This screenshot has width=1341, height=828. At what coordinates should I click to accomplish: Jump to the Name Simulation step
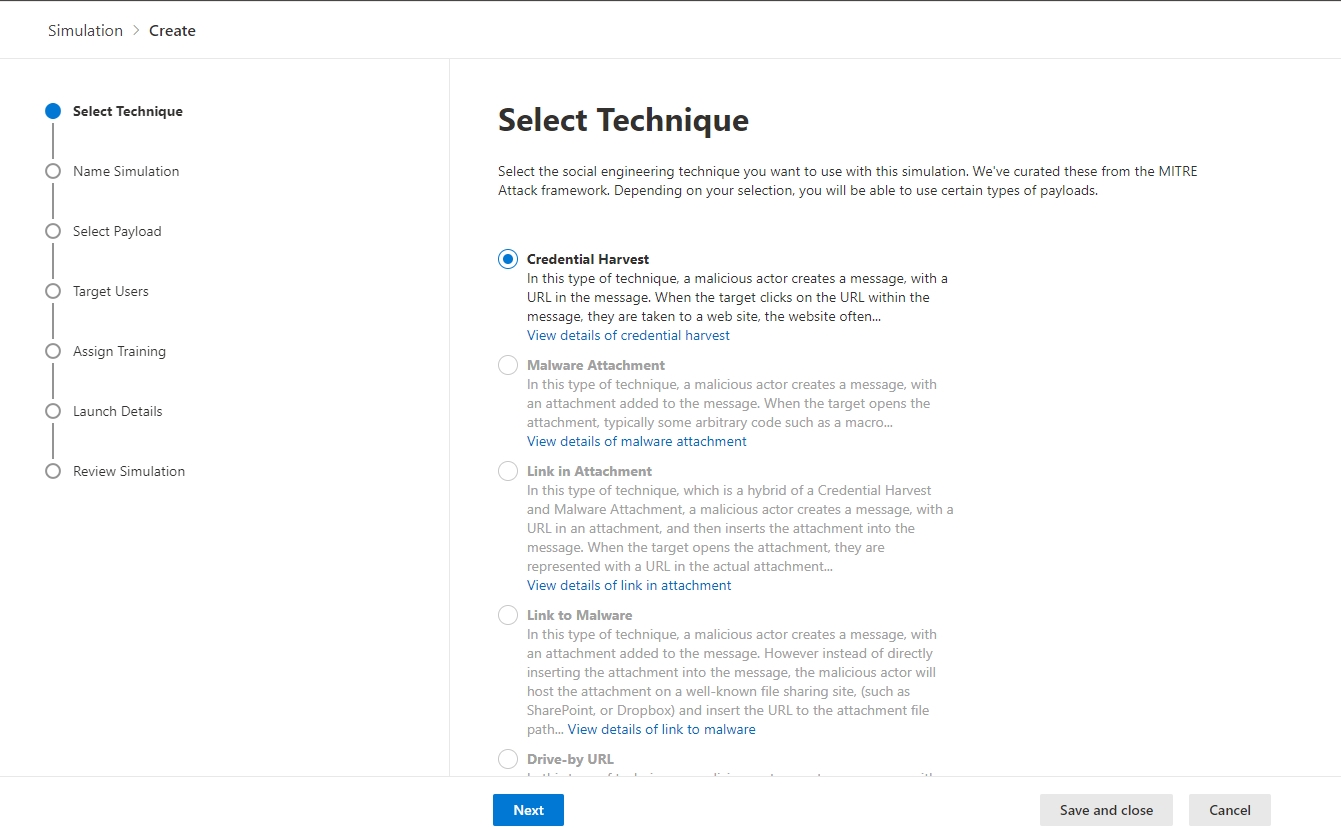(125, 171)
